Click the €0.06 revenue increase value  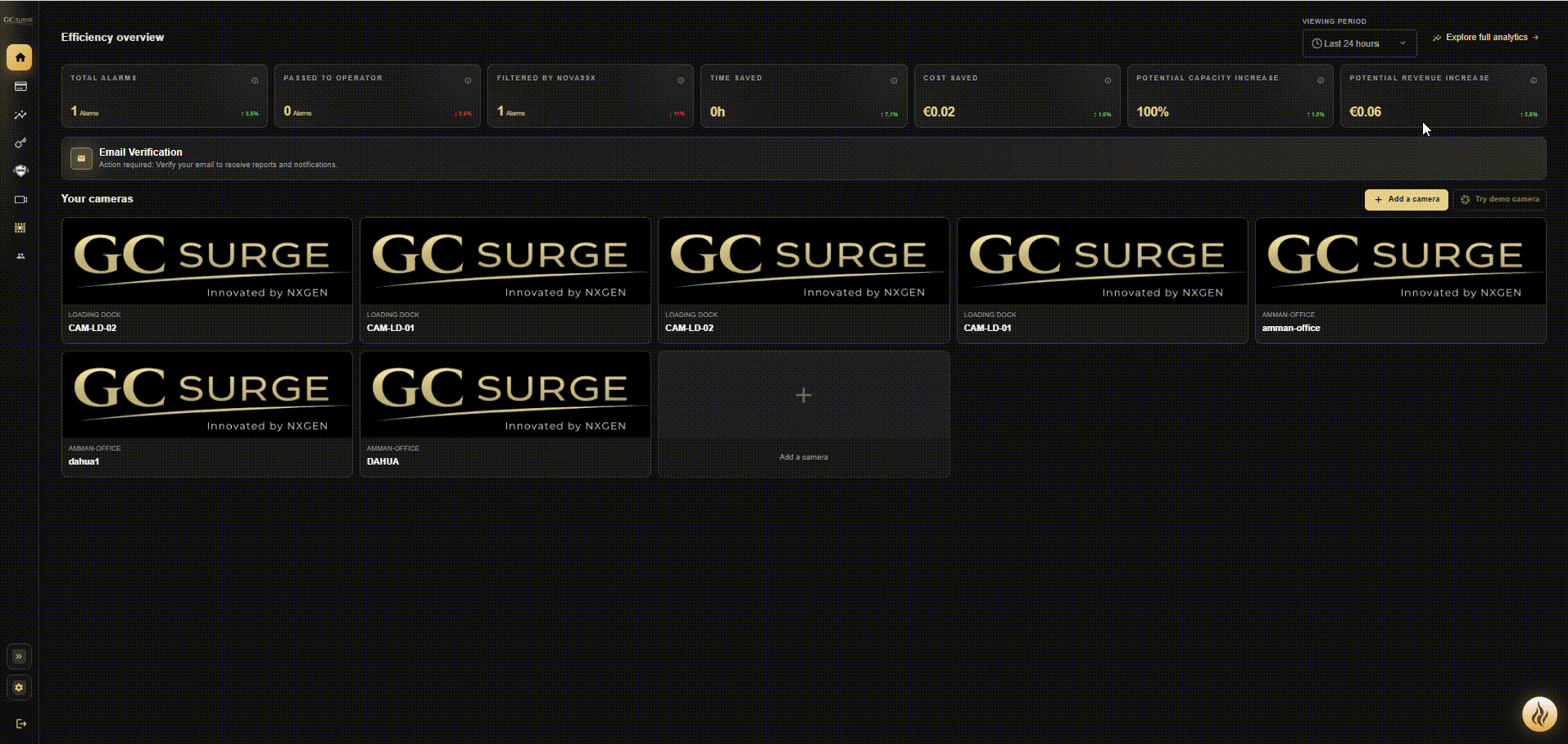tap(1365, 111)
